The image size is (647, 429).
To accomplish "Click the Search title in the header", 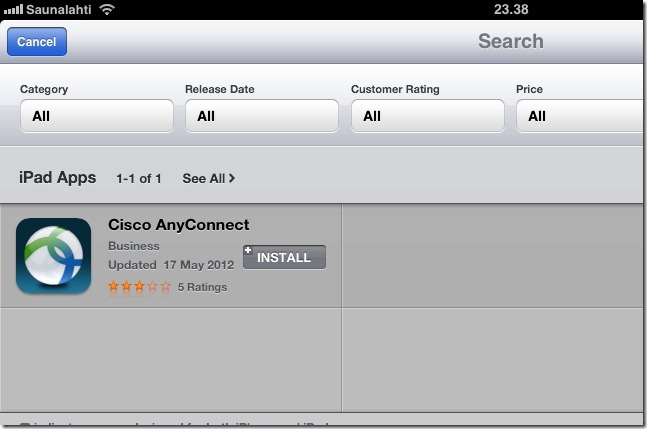I will 510,41.
